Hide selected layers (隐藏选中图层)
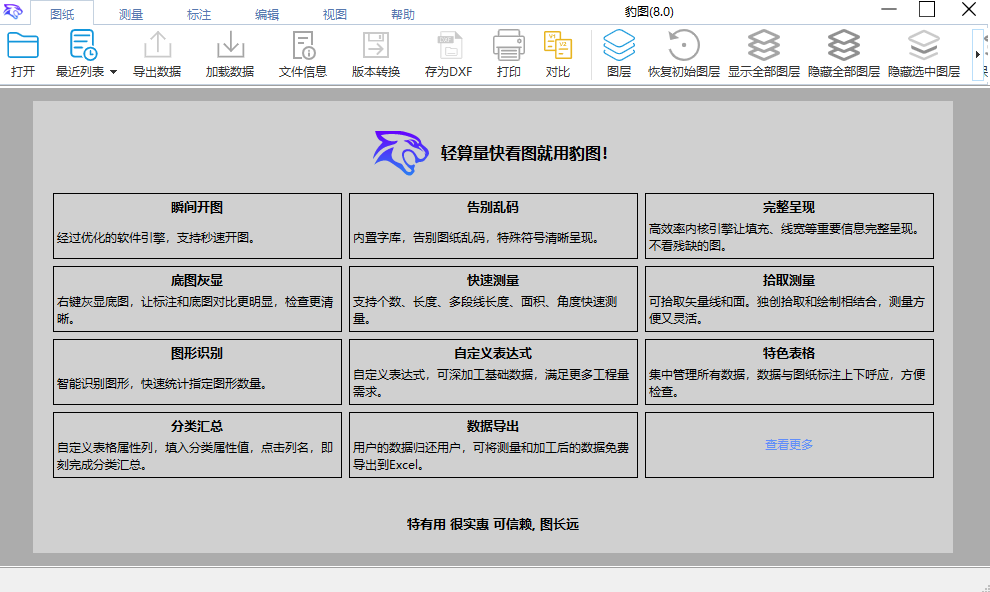 924,46
